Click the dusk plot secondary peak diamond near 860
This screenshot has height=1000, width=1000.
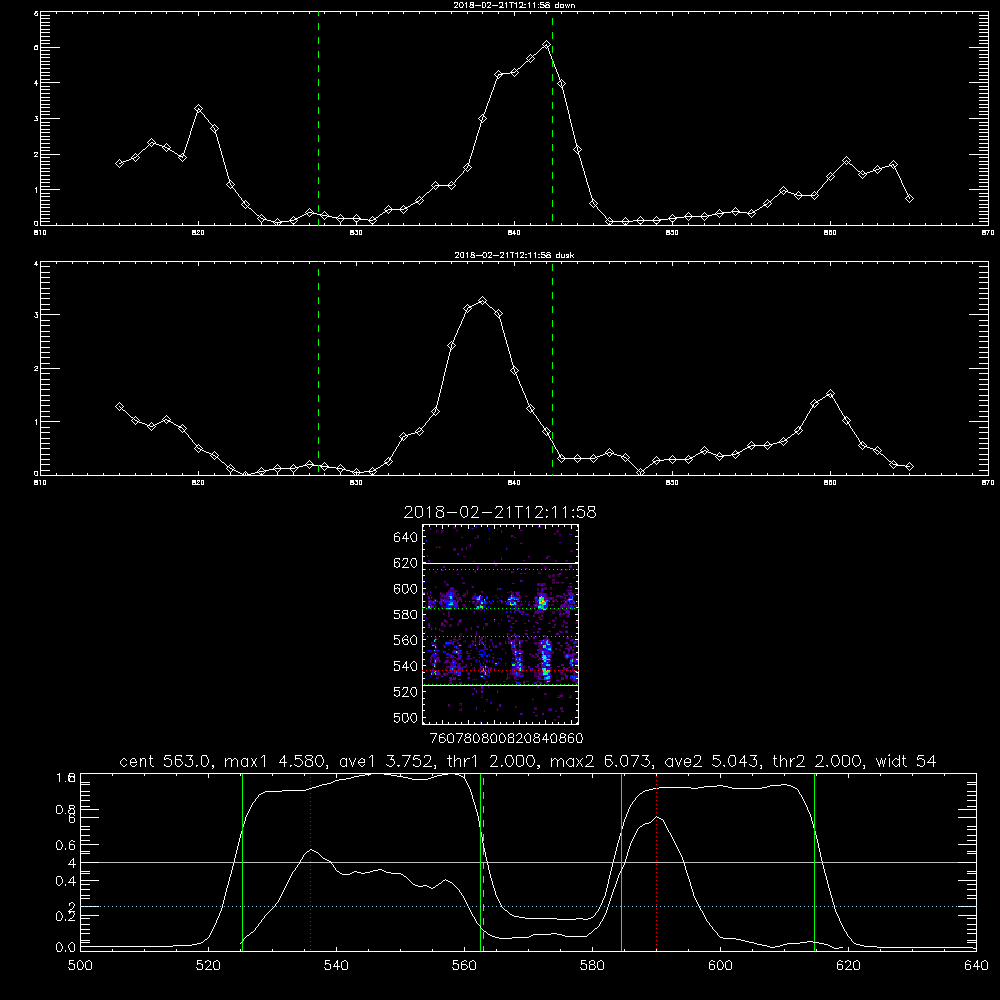click(830, 394)
